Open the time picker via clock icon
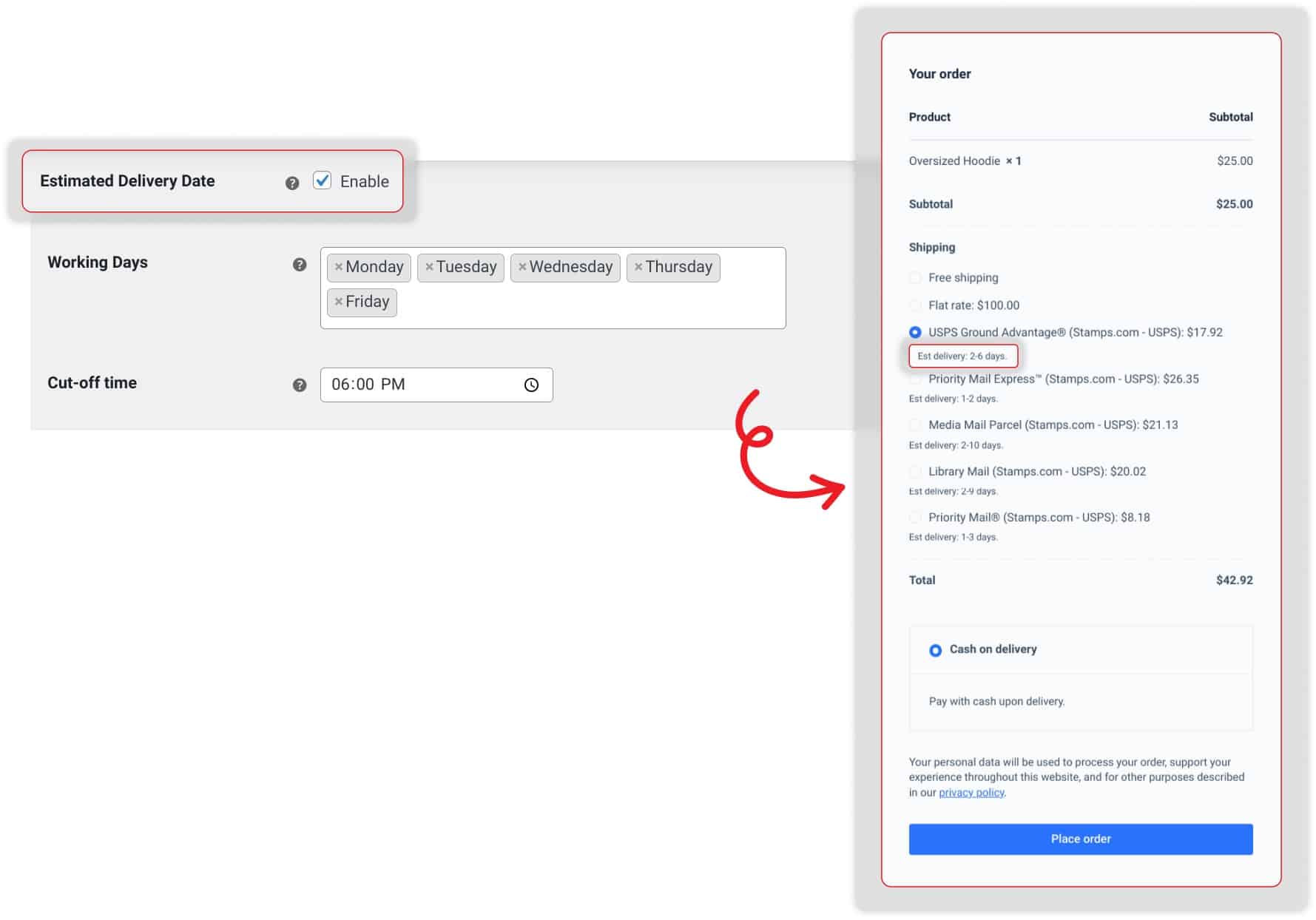Viewport: 1316px width, 920px height. coord(531,385)
